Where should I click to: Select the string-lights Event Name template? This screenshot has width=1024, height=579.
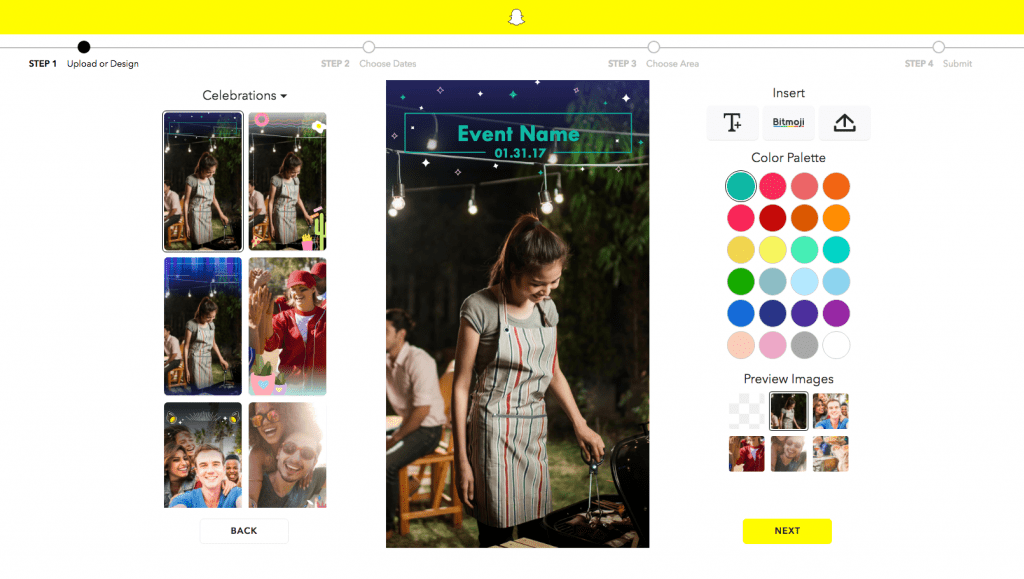click(203, 181)
